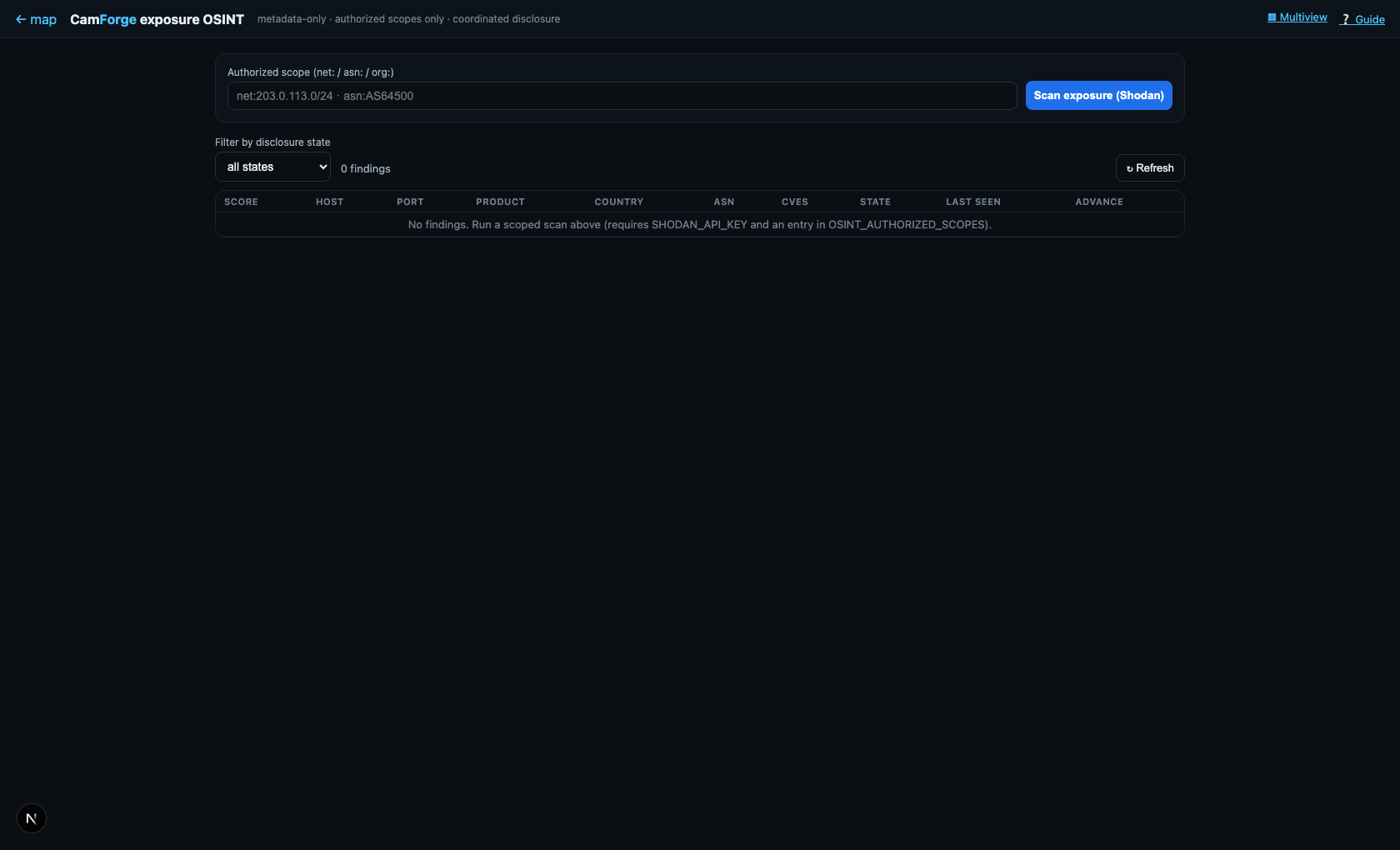Click the COUNTRY column header
Image resolution: width=1400 pixels, height=850 pixels.
pyautogui.click(x=619, y=202)
